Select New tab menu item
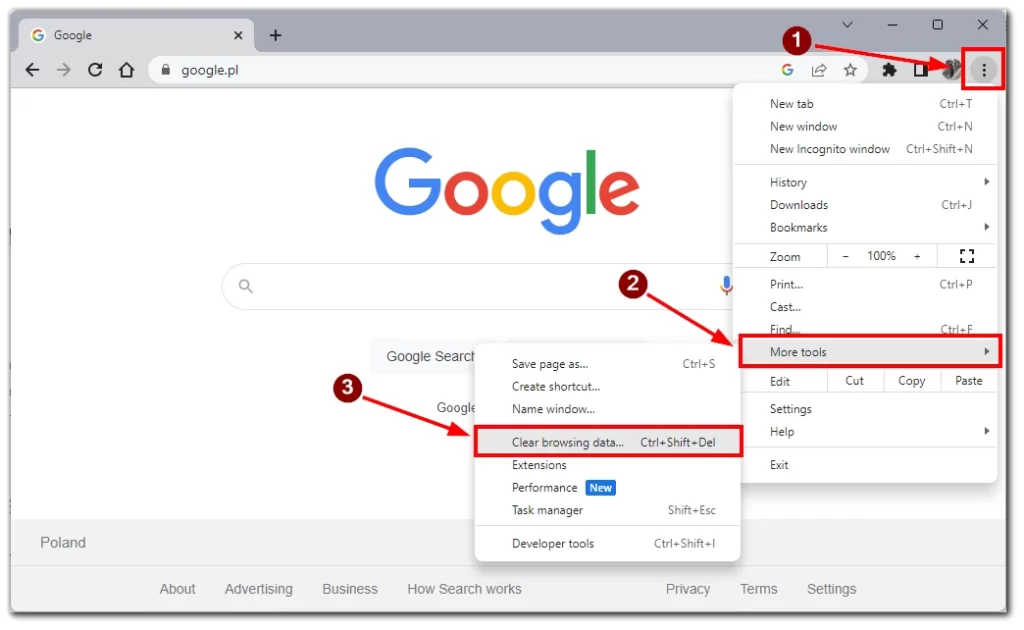The width and height of the screenshot is (1024, 630). tap(865, 104)
